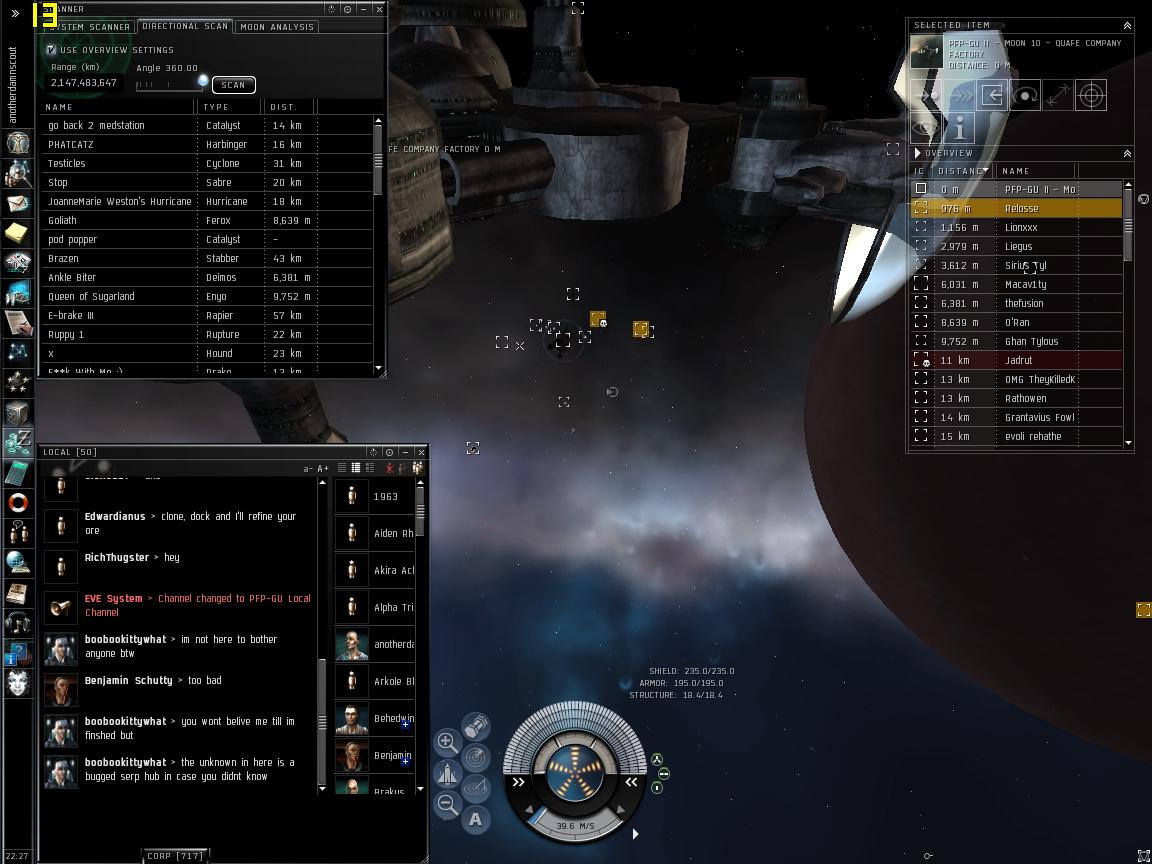Click the Scan button

[x=234, y=85]
